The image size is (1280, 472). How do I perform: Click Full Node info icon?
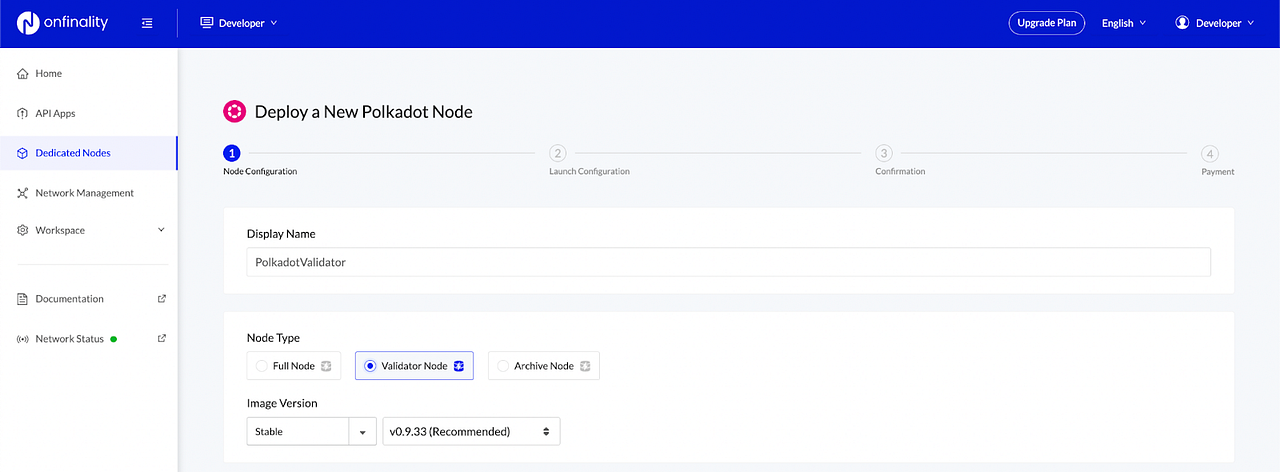coord(326,366)
